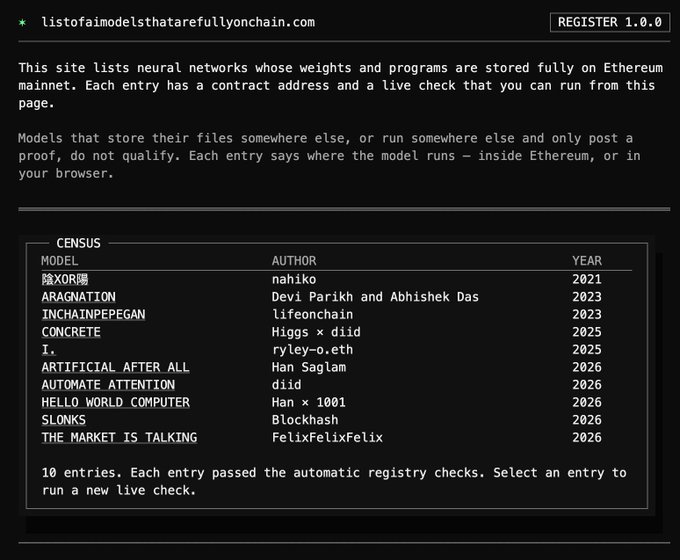Viewport: 680px width, 560px height.
Task: Click year 2025 in CONCRETE row
Action: 587,332
